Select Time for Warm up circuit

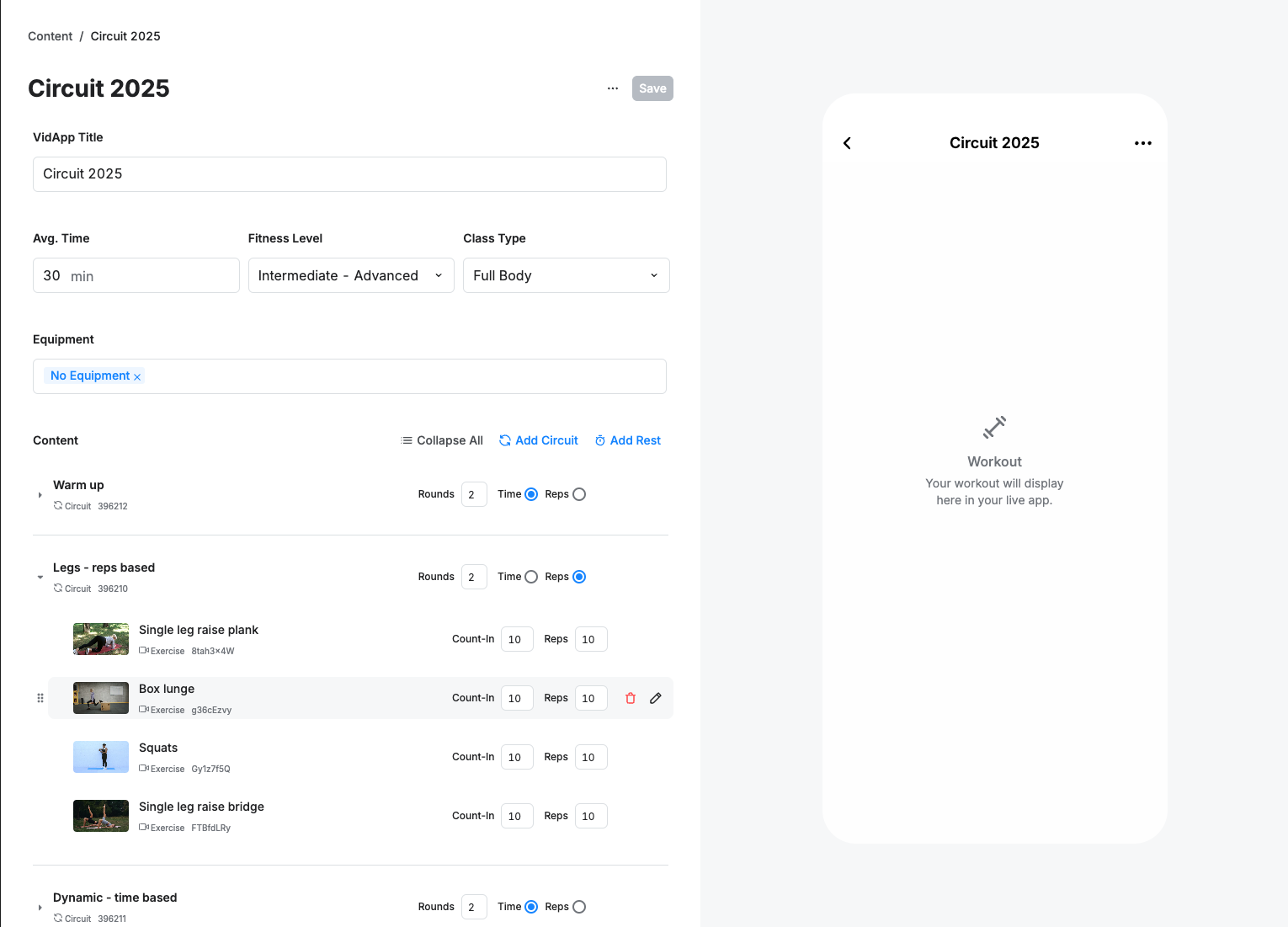(x=531, y=494)
